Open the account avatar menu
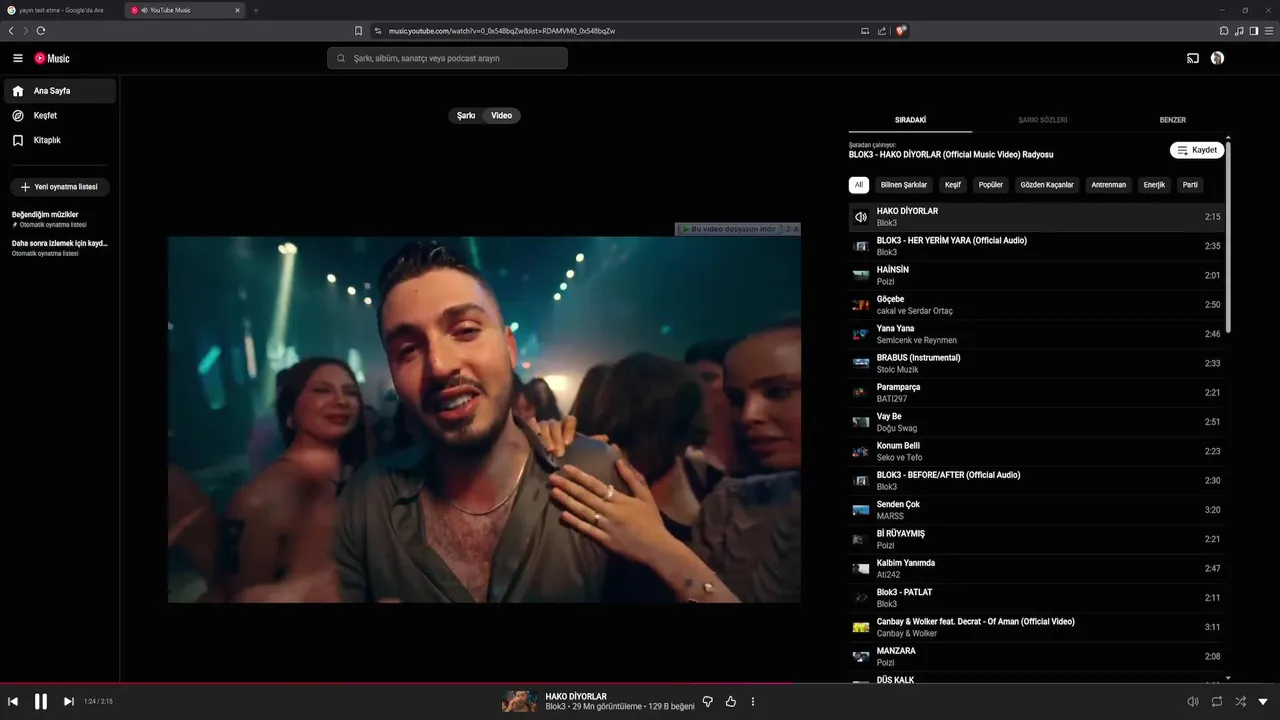Image resolution: width=1280 pixels, height=720 pixels. [x=1217, y=58]
